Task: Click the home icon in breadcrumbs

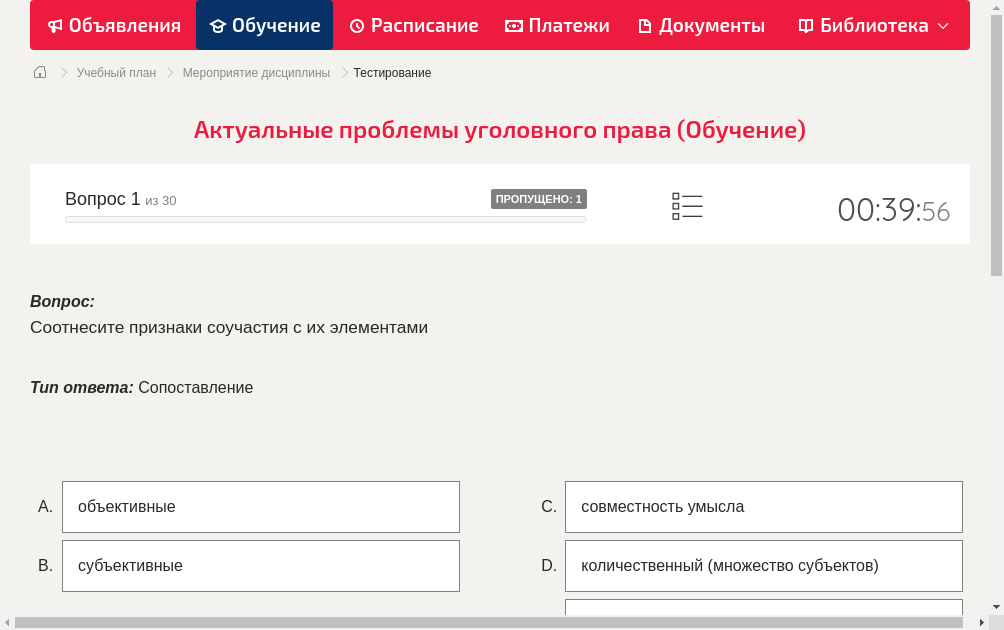Action: pos(39,72)
